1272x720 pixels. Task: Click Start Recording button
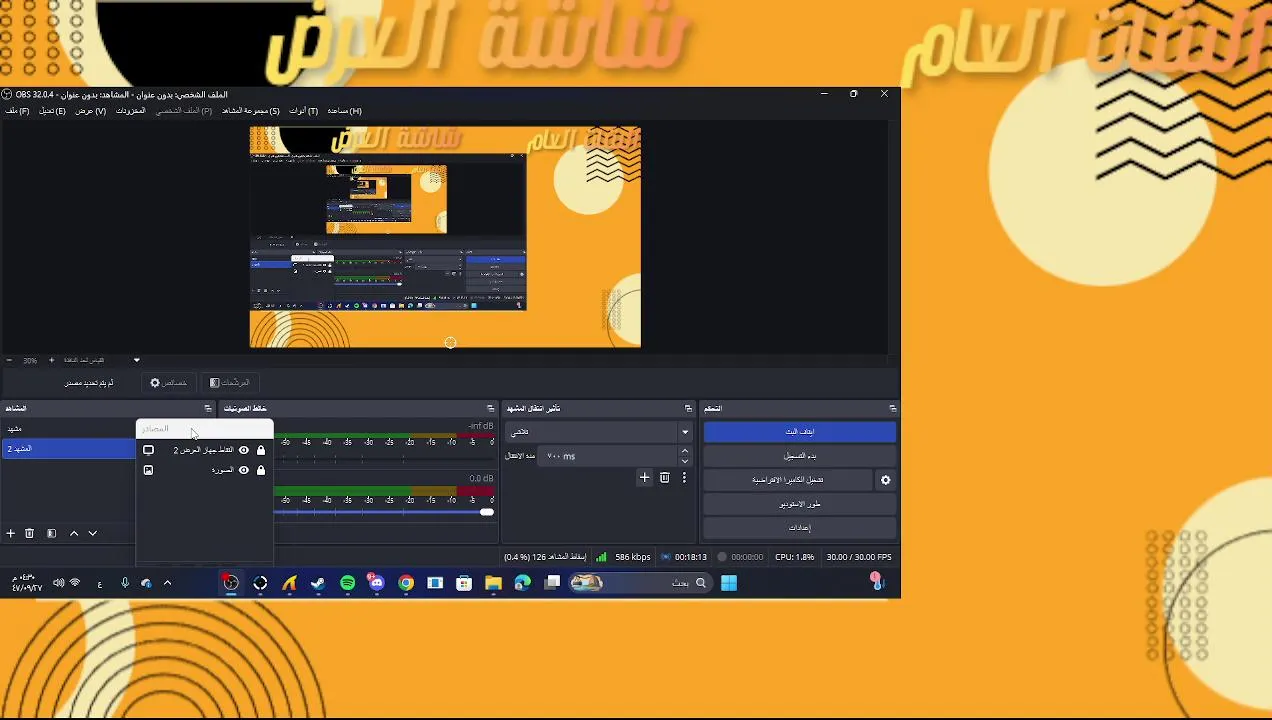(x=799, y=456)
